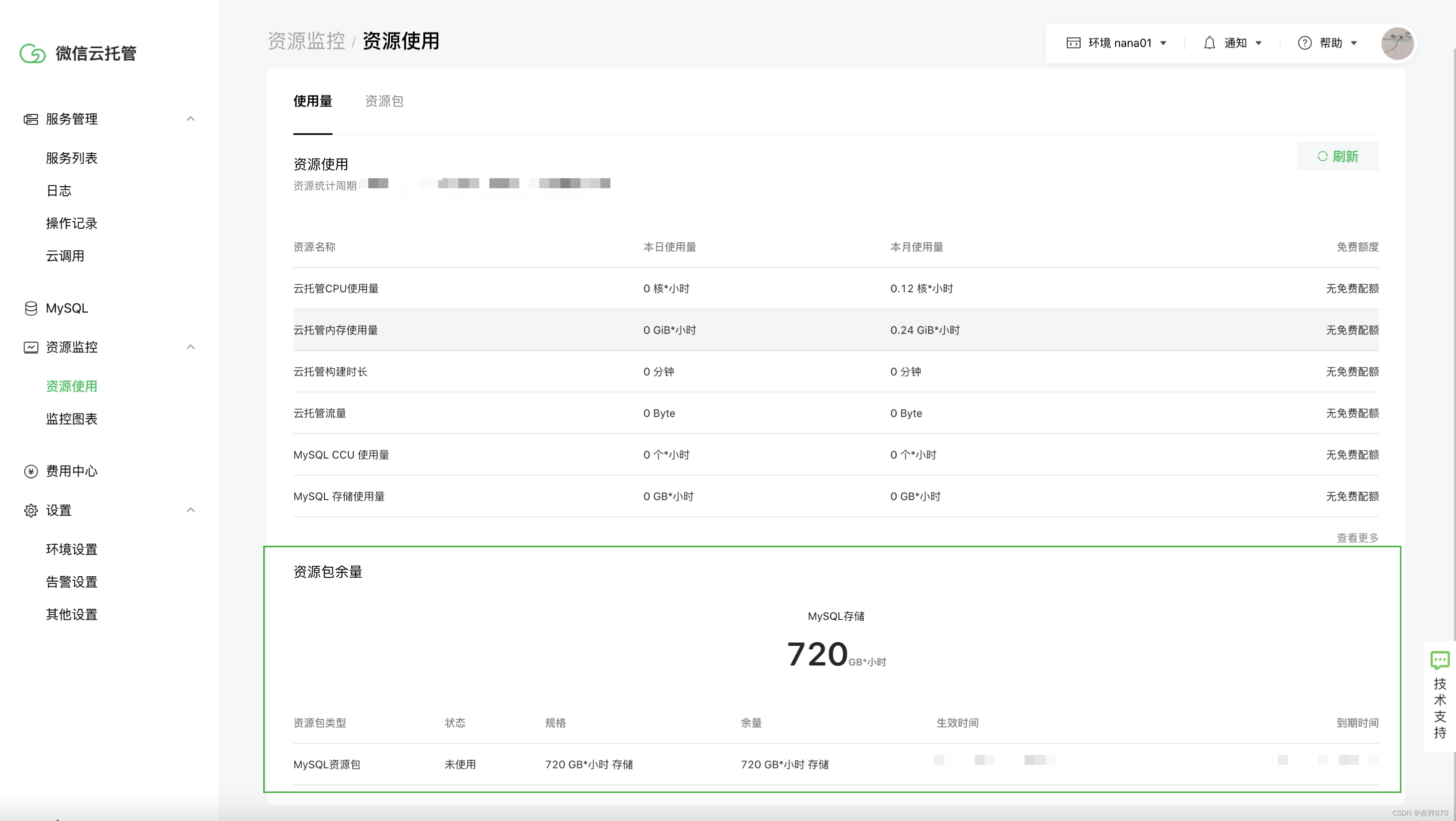Click the MySQL资源包 row cell
Screen dimensions: 1456x821
pyautogui.click(x=327, y=764)
